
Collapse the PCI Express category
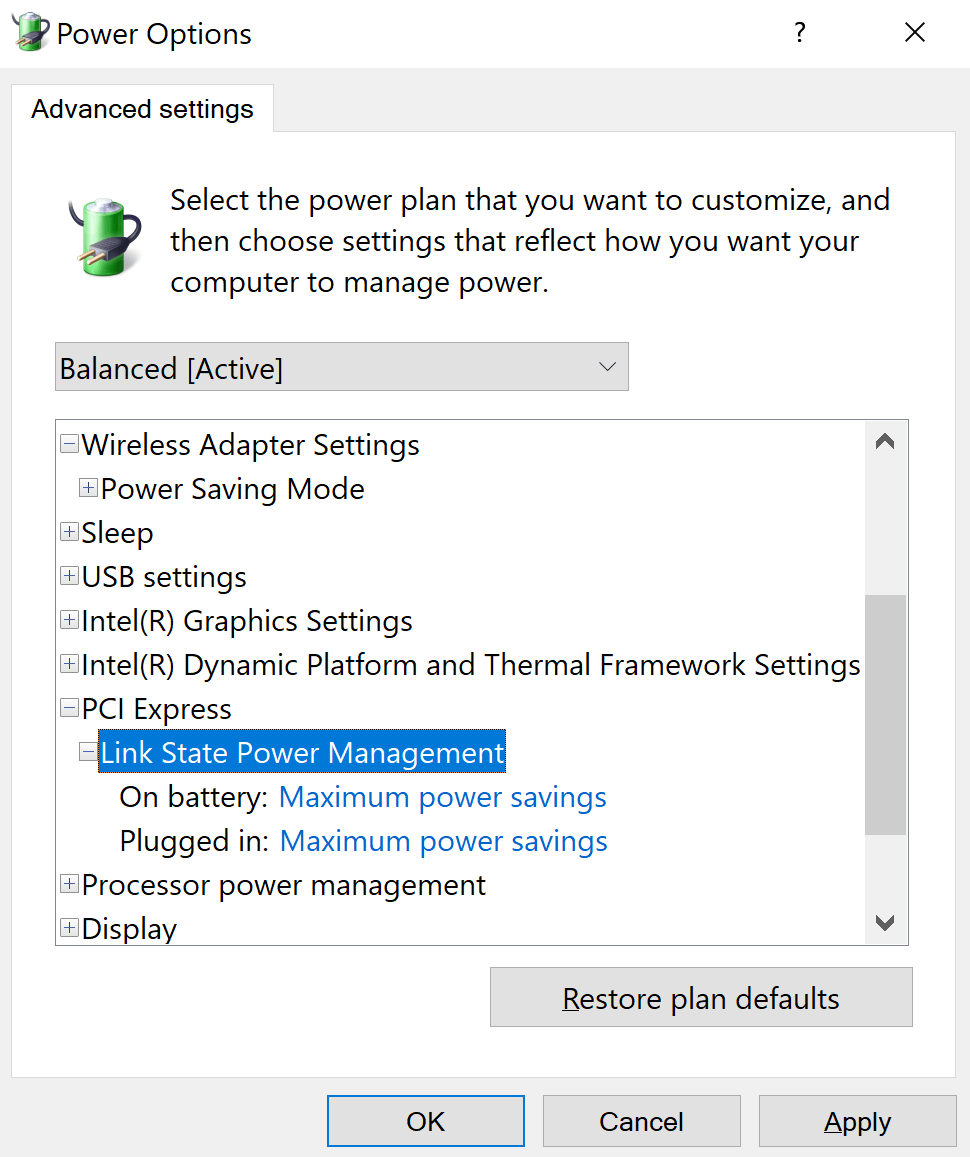69,708
